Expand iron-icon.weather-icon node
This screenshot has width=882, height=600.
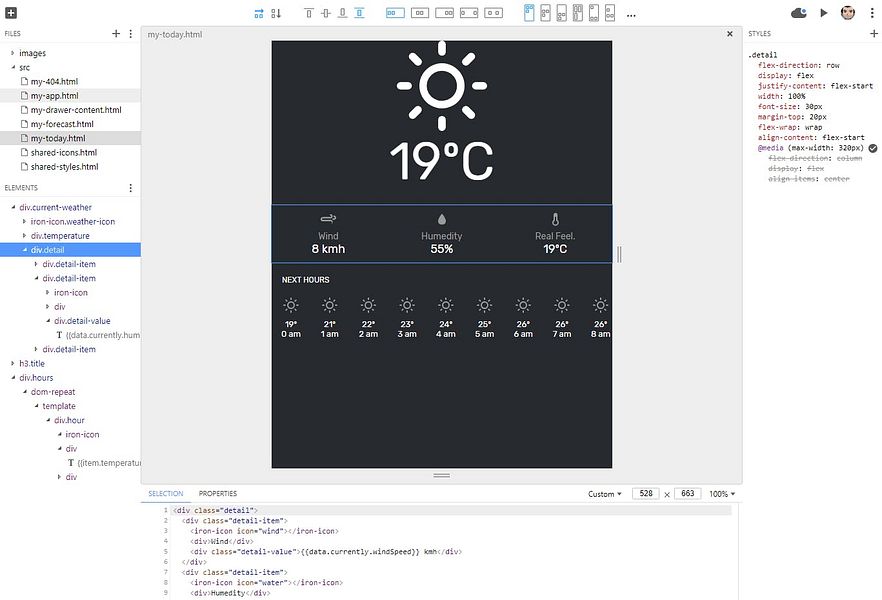point(24,222)
